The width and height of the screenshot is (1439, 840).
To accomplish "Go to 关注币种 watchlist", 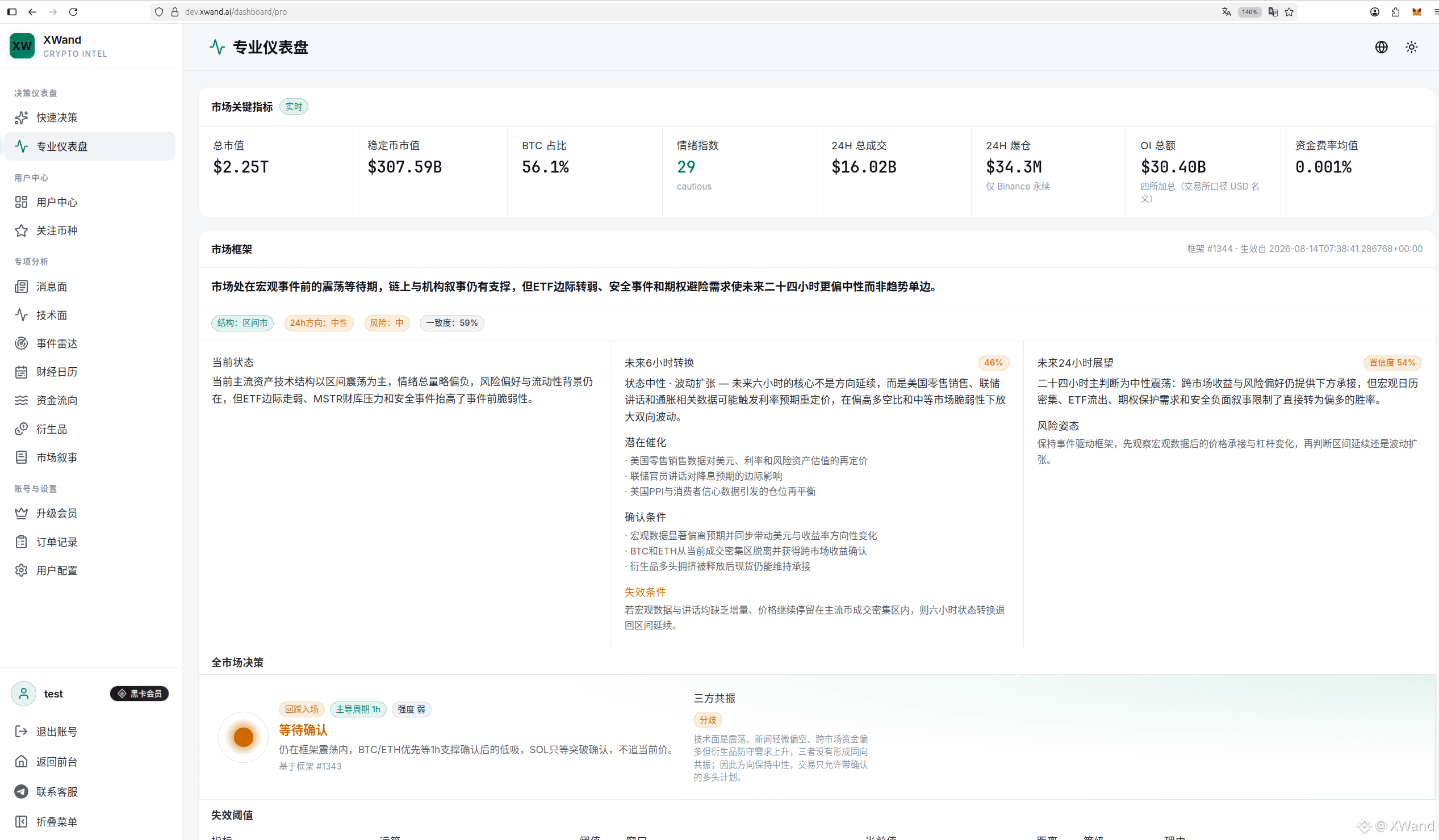I will pos(90,230).
